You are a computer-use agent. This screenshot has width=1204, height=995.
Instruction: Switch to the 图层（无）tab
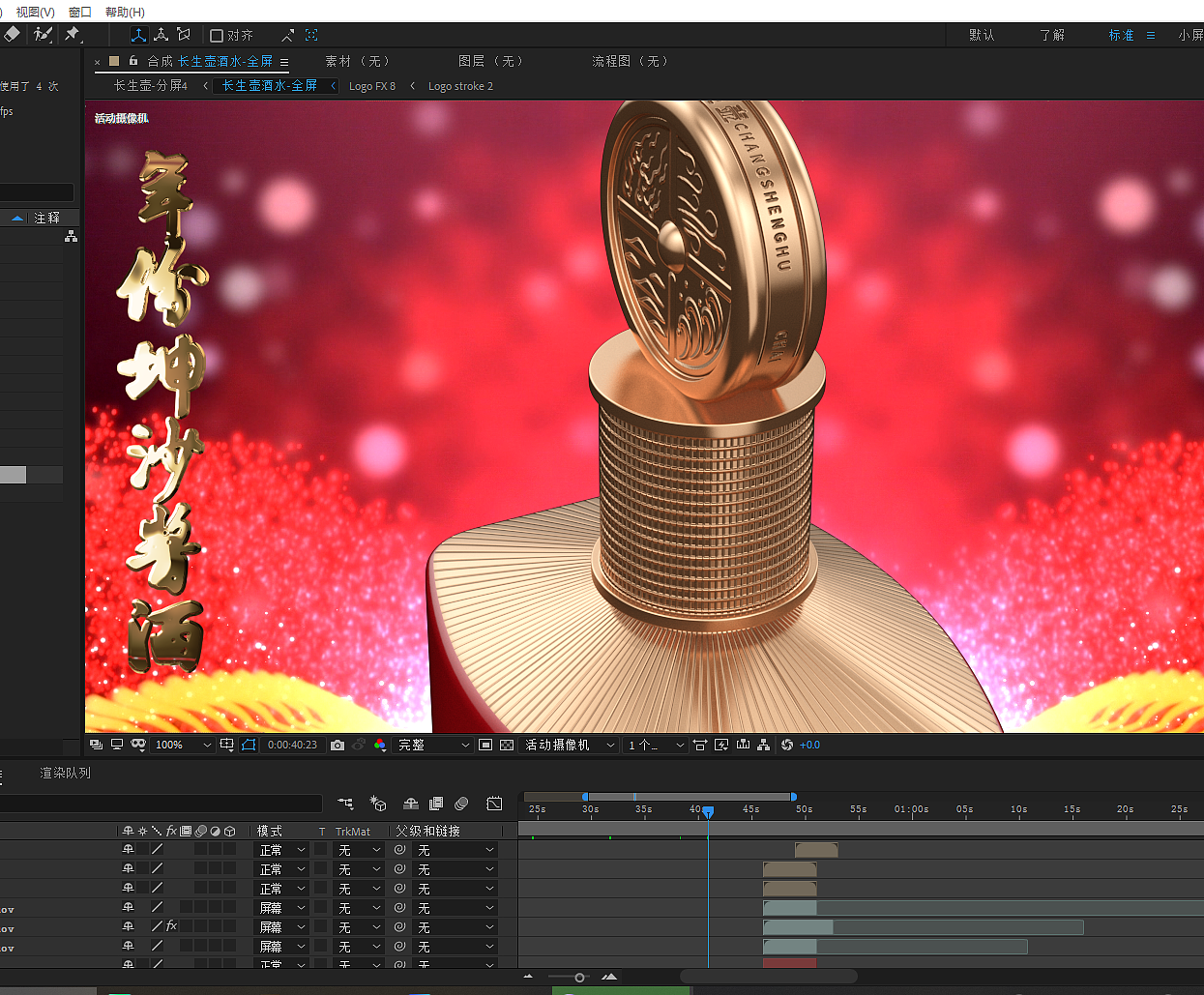(491, 61)
